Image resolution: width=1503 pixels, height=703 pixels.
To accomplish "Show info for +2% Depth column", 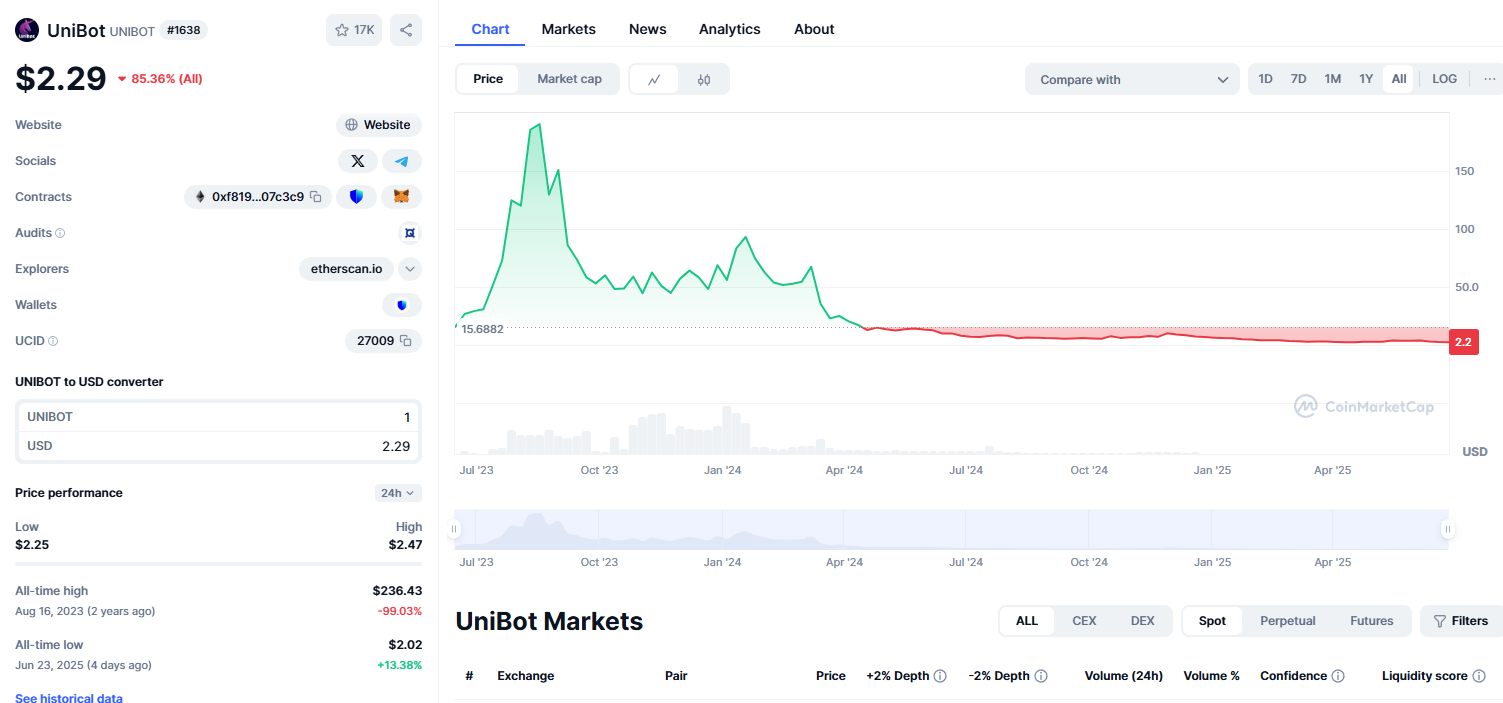I will pos(940,676).
